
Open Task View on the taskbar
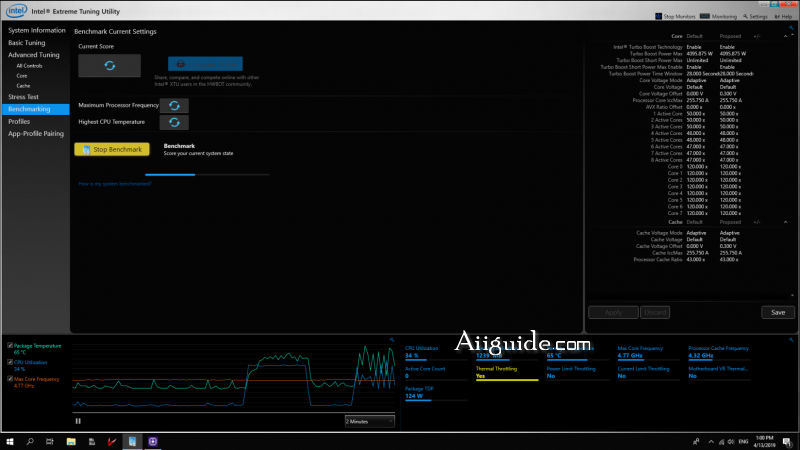(49, 441)
